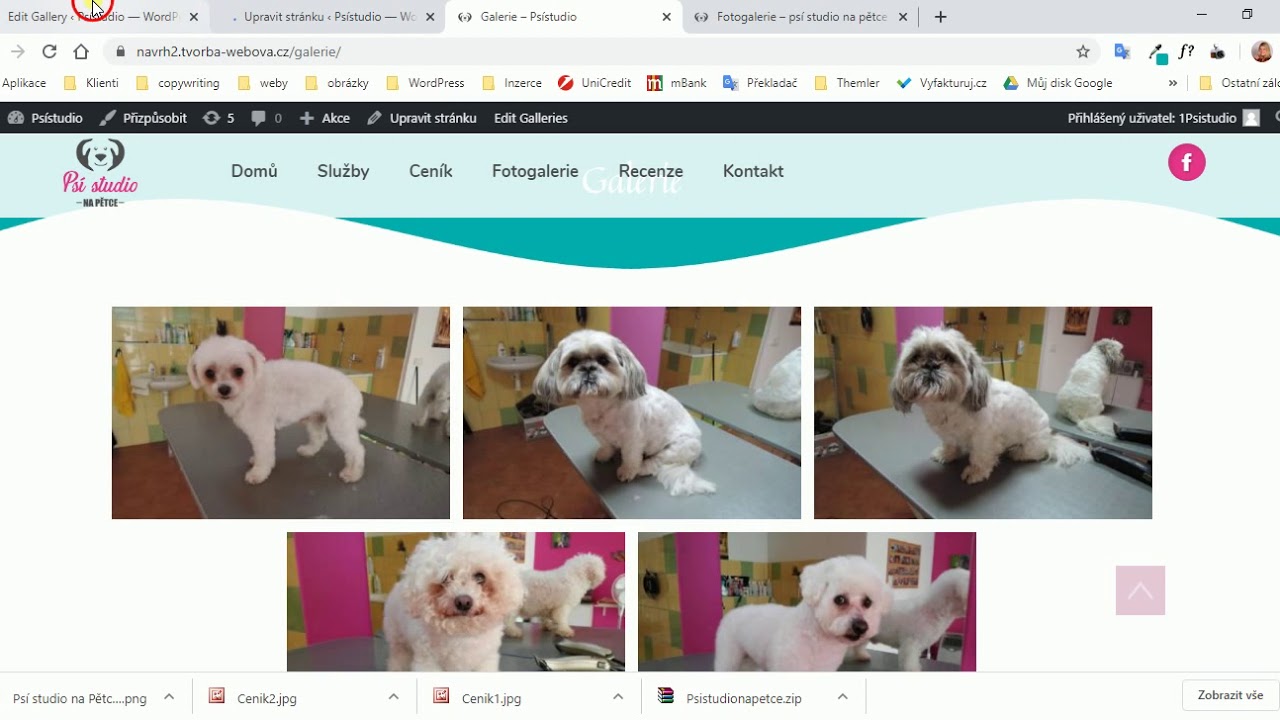Navigate to Domů page
The width and height of the screenshot is (1280, 720).
click(254, 171)
